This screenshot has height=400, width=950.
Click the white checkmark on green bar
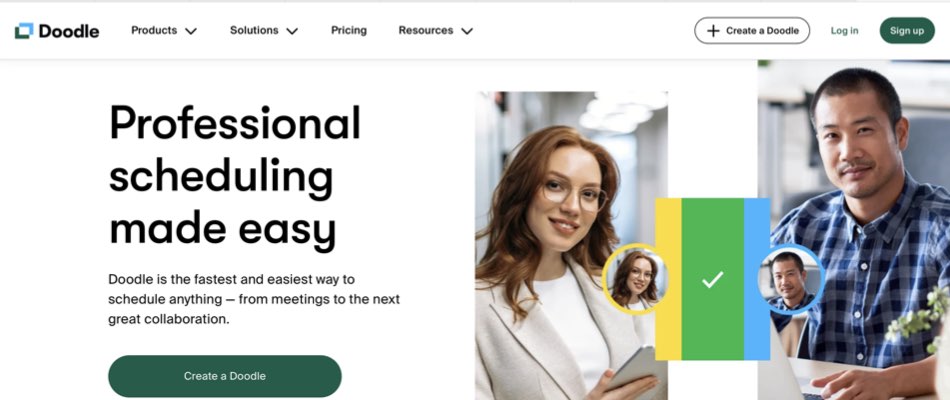(712, 279)
